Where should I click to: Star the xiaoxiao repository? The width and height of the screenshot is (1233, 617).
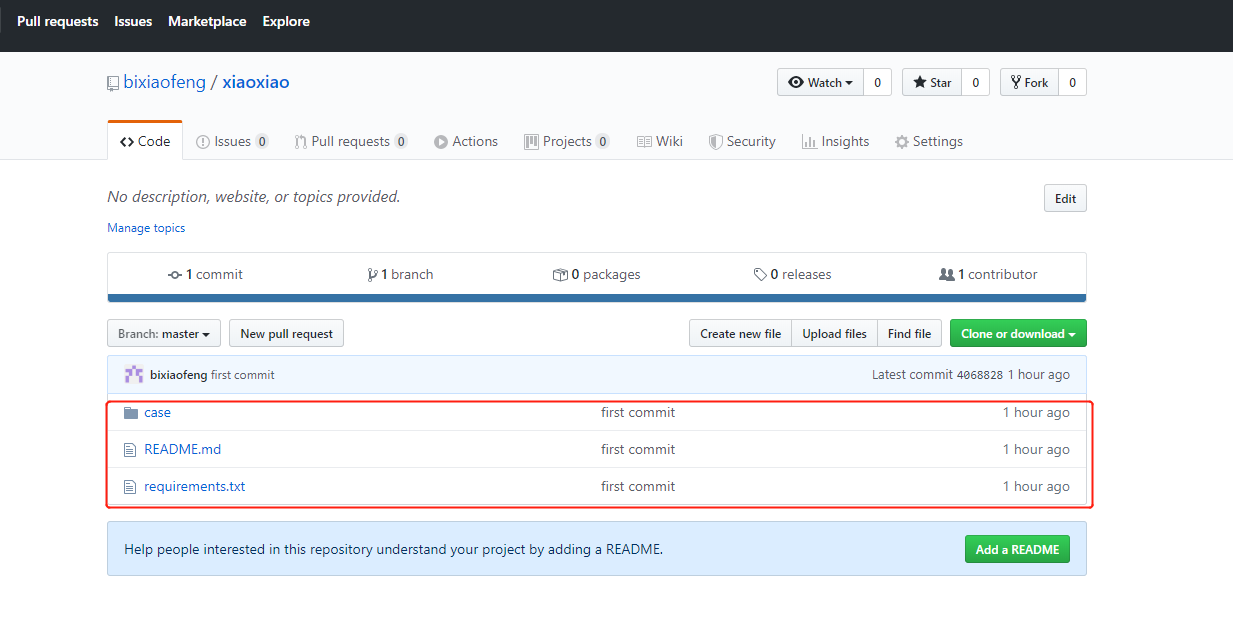click(932, 83)
